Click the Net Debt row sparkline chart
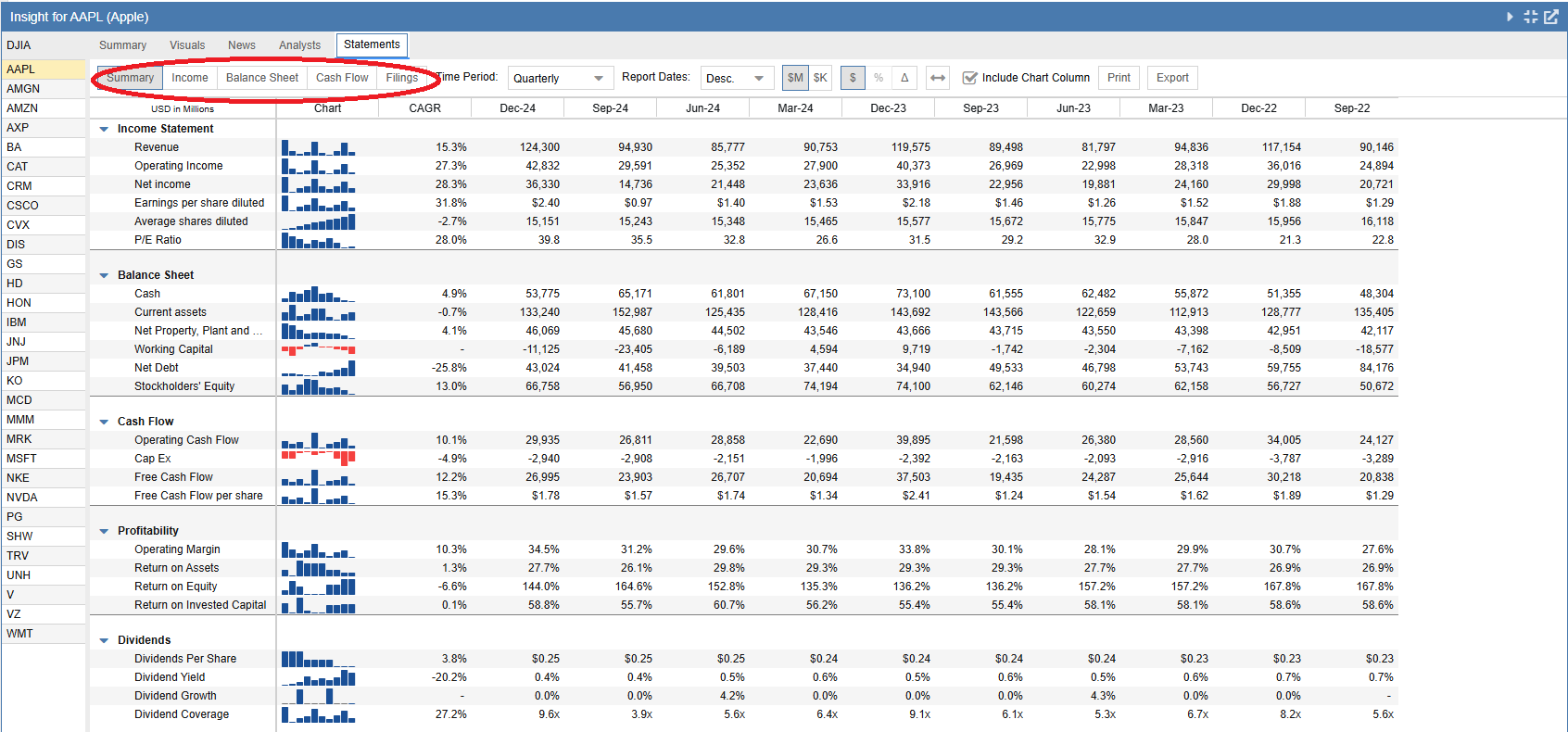The height and width of the screenshot is (732, 1568). (319, 368)
